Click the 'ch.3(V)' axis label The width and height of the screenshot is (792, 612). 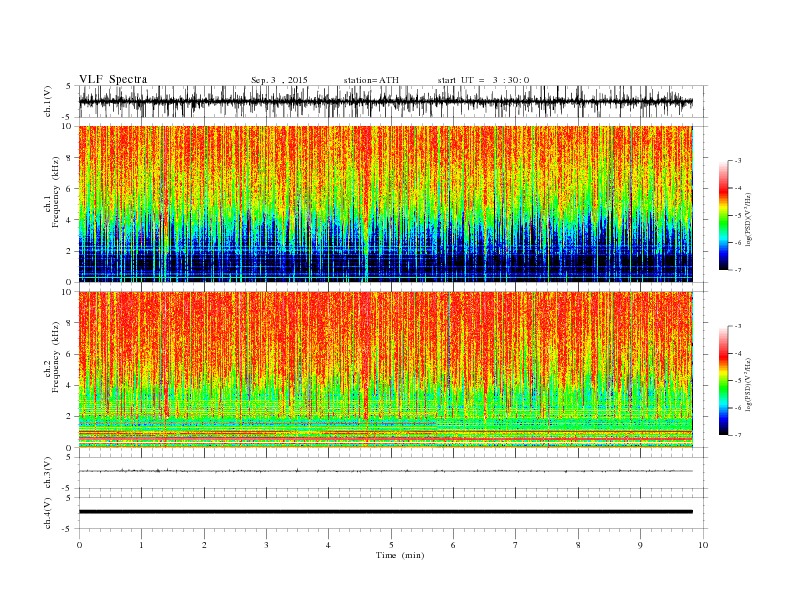click(48, 473)
